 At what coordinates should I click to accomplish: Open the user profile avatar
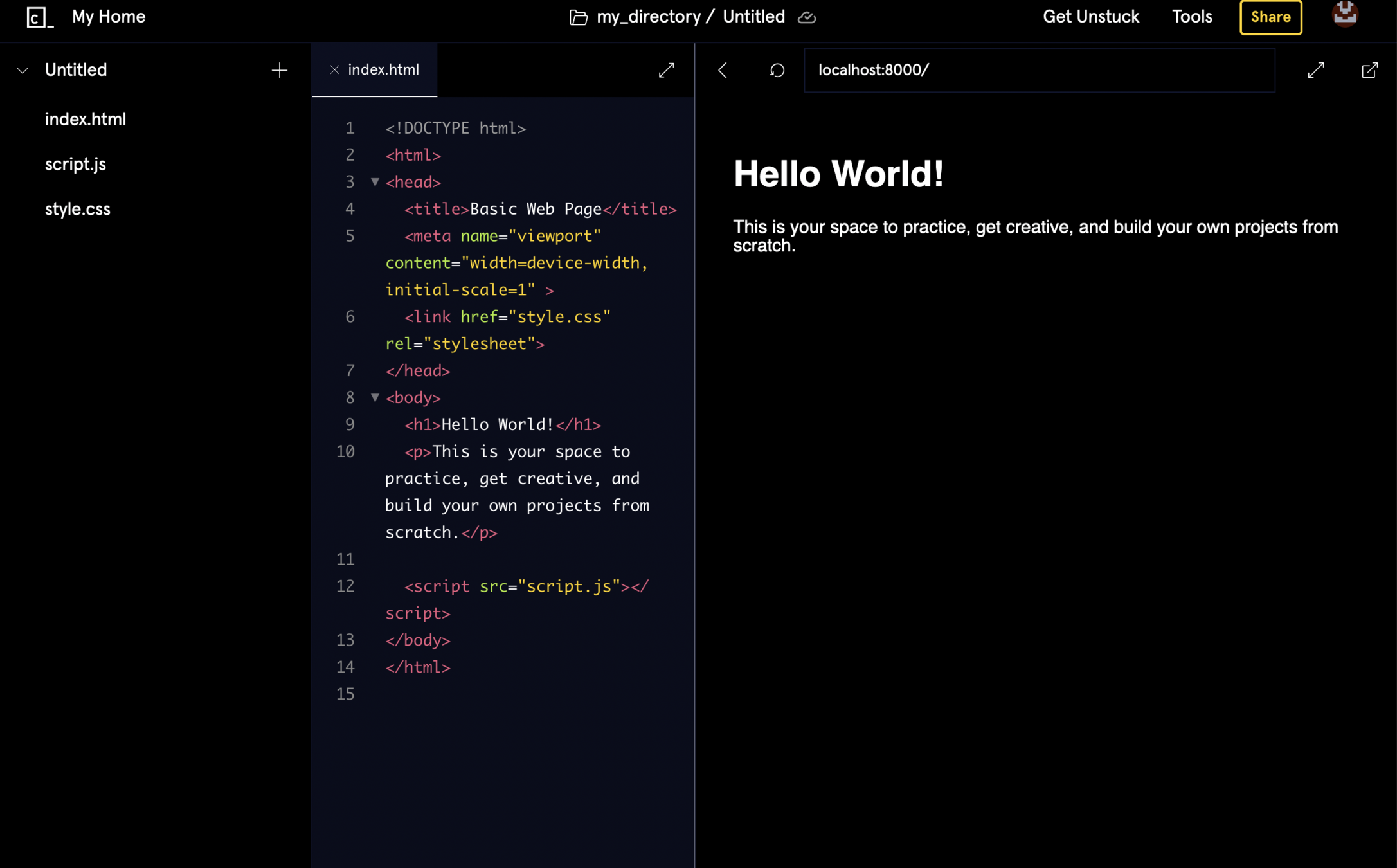(x=1345, y=15)
